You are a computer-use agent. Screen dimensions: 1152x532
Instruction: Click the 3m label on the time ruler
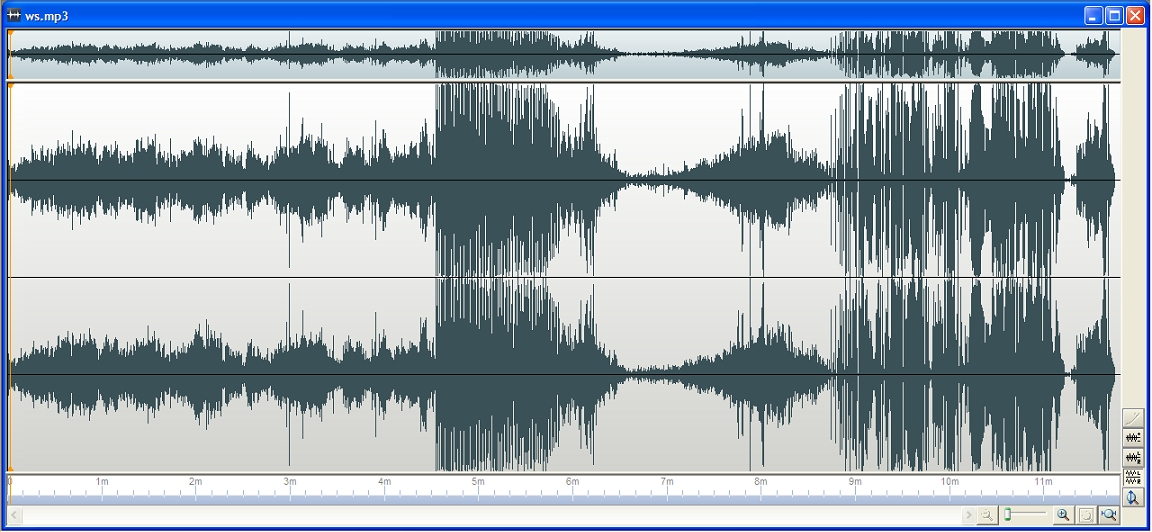tap(290, 481)
